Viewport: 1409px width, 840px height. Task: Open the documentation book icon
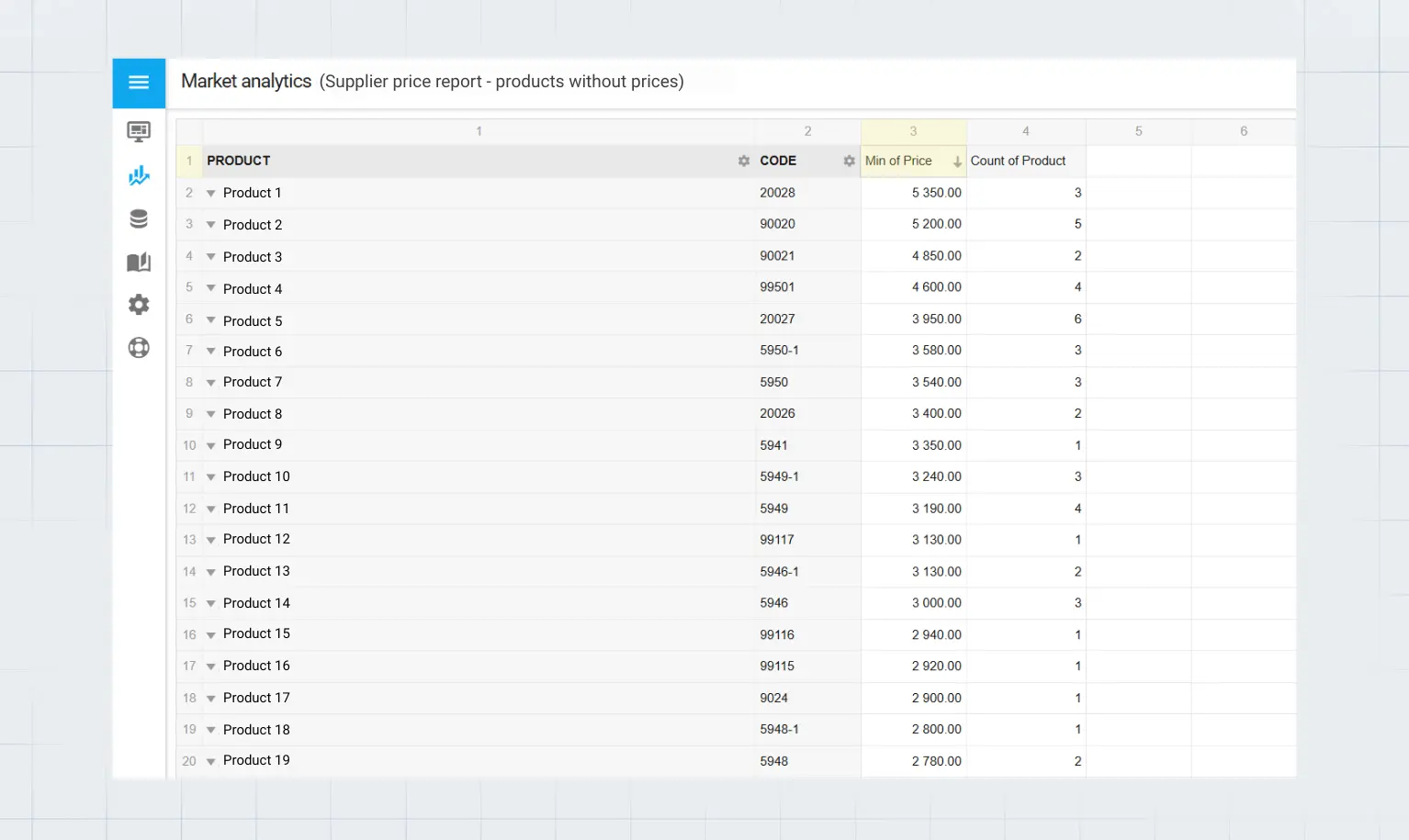click(139, 262)
